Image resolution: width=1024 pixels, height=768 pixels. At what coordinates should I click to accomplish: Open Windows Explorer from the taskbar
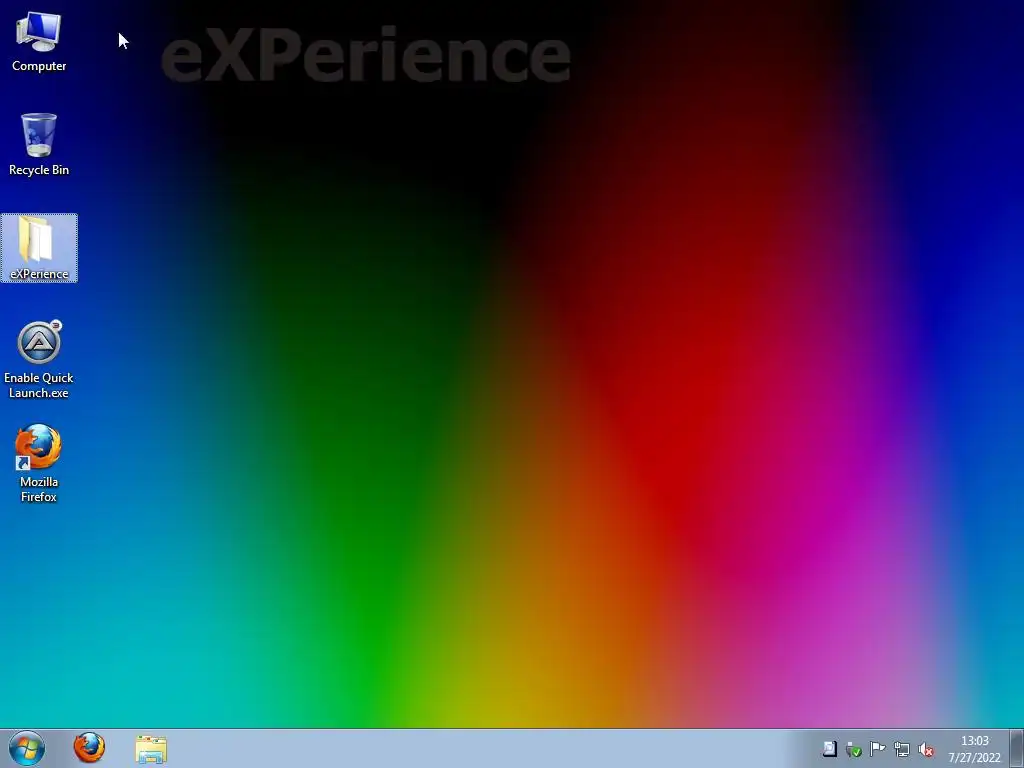pyautogui.click(x=151, y=749)
